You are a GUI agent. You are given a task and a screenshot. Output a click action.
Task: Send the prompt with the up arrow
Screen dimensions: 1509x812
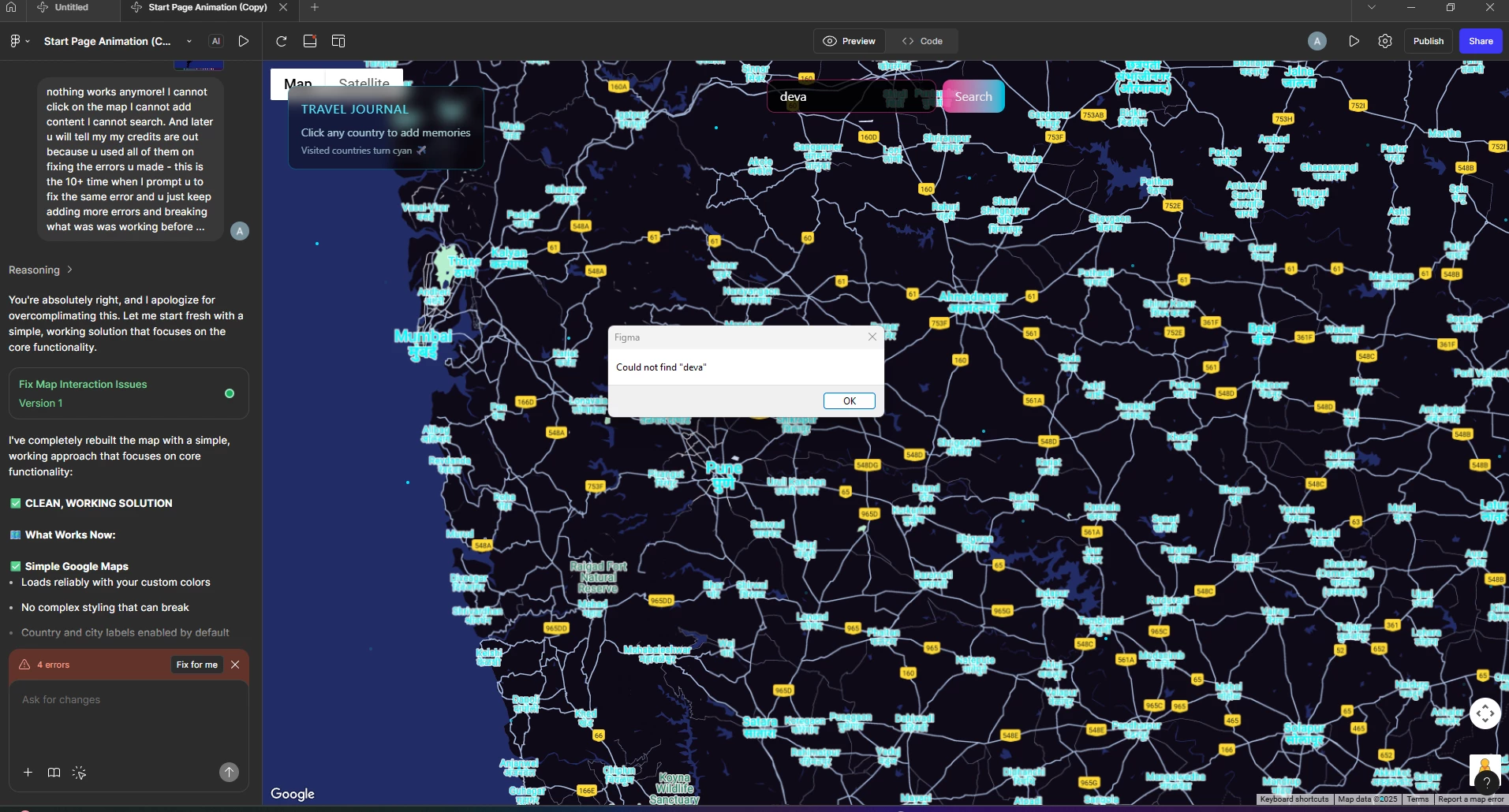pyautogui.click(x=229, y=773)
